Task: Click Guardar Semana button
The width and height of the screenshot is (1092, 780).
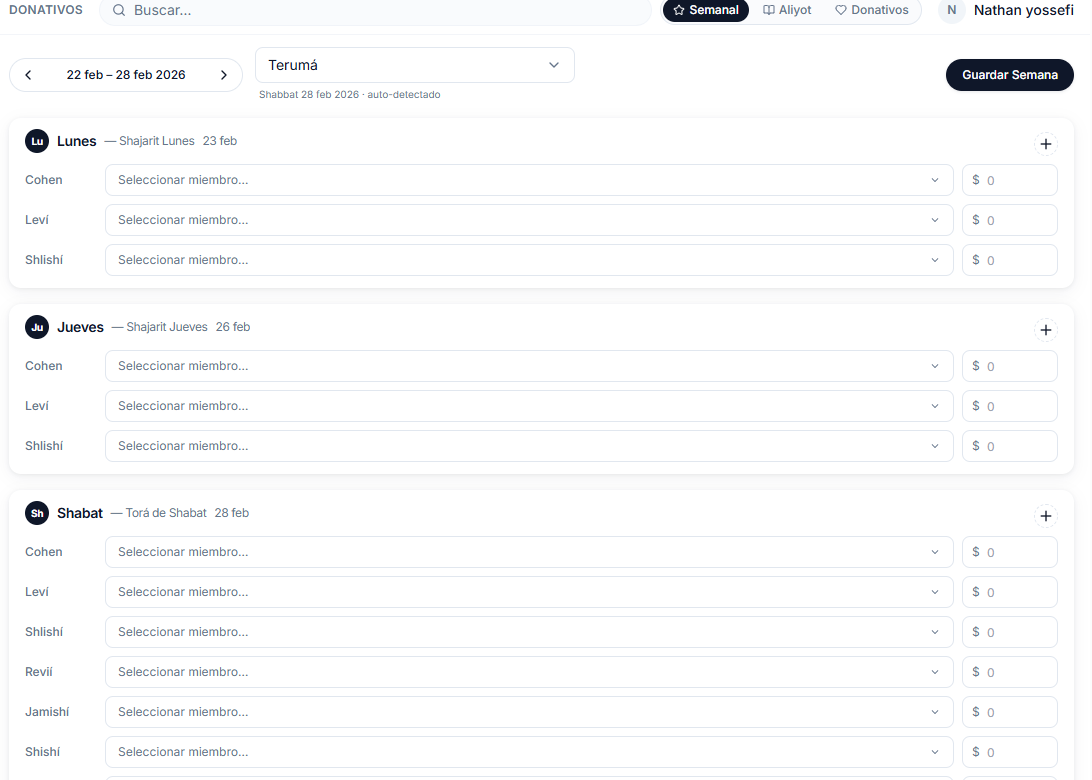Action: (x=1009, y=75)
